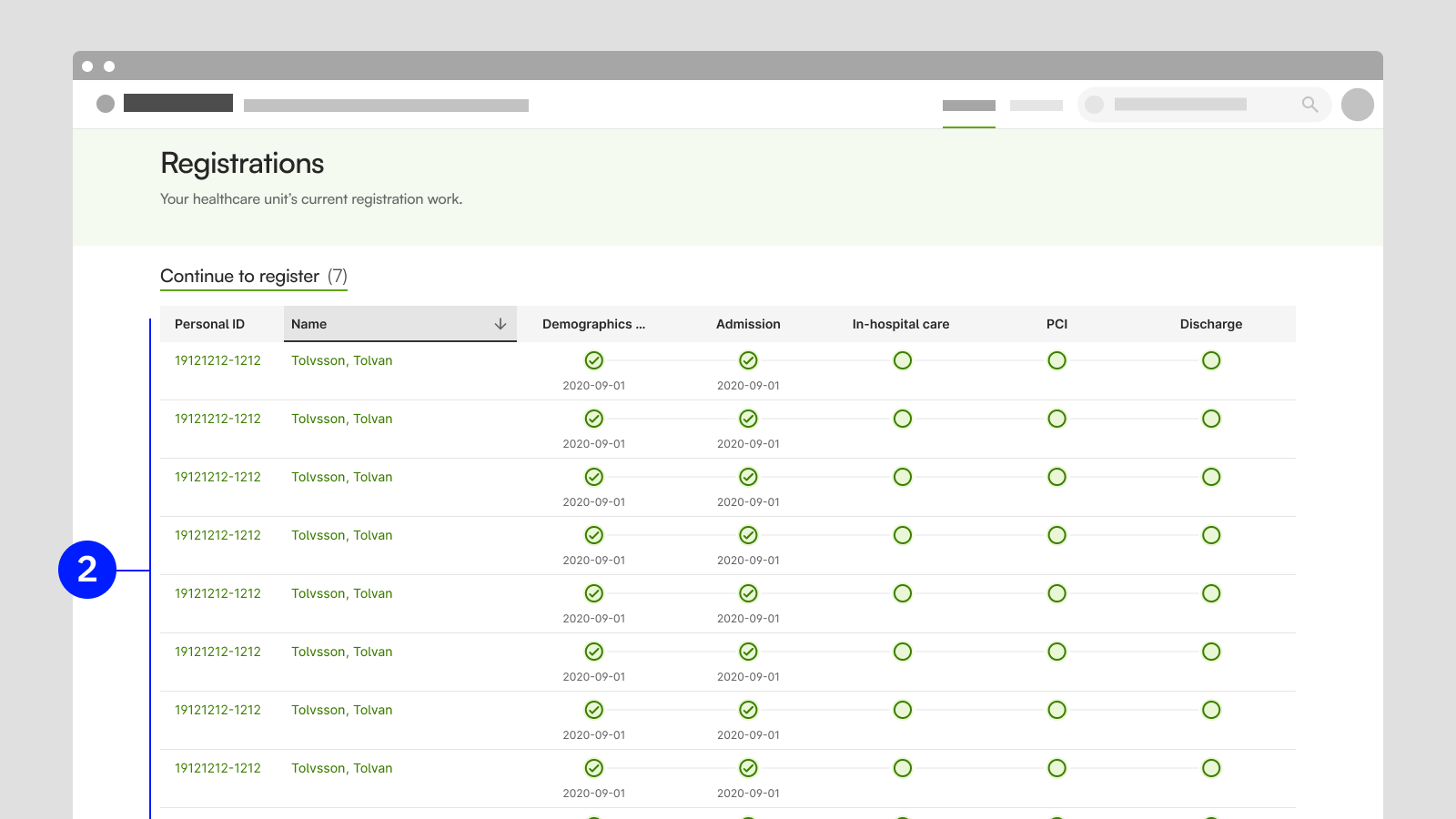Click the Discharge column header

point(1211,324)
